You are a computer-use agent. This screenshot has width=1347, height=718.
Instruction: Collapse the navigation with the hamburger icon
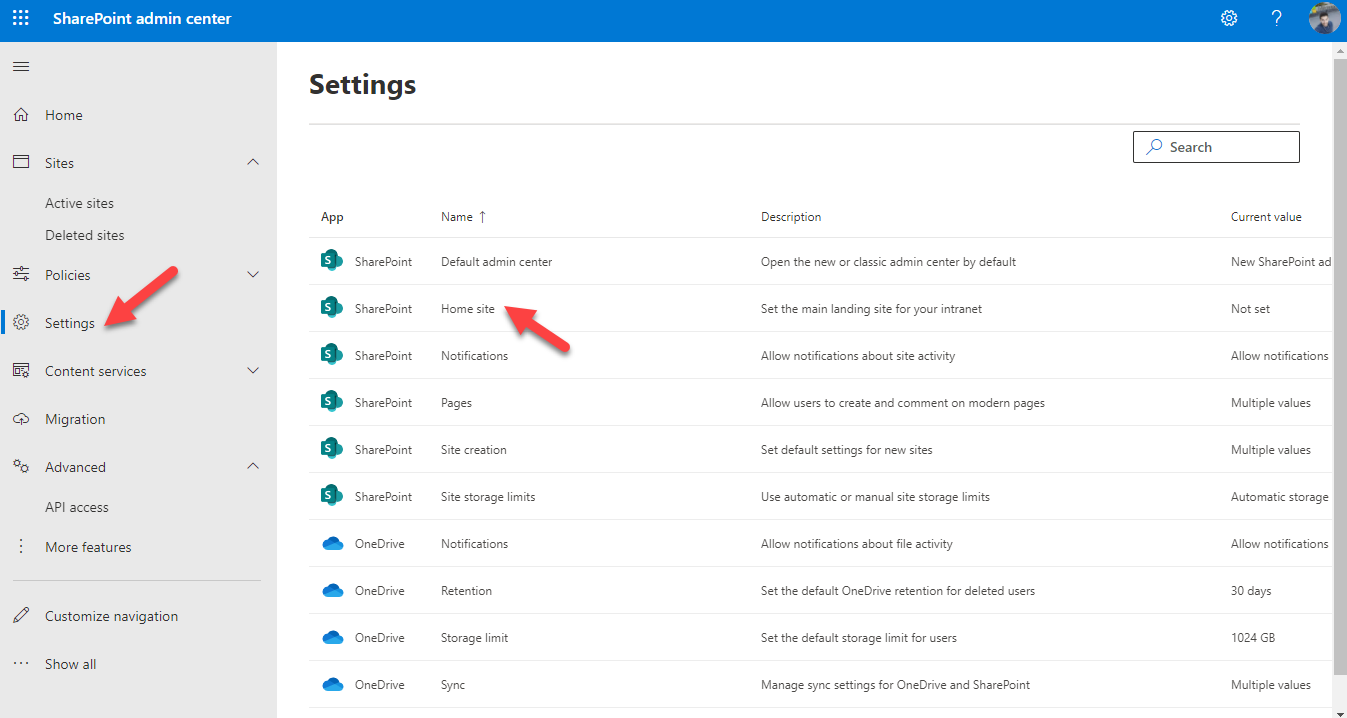[20, 66]
